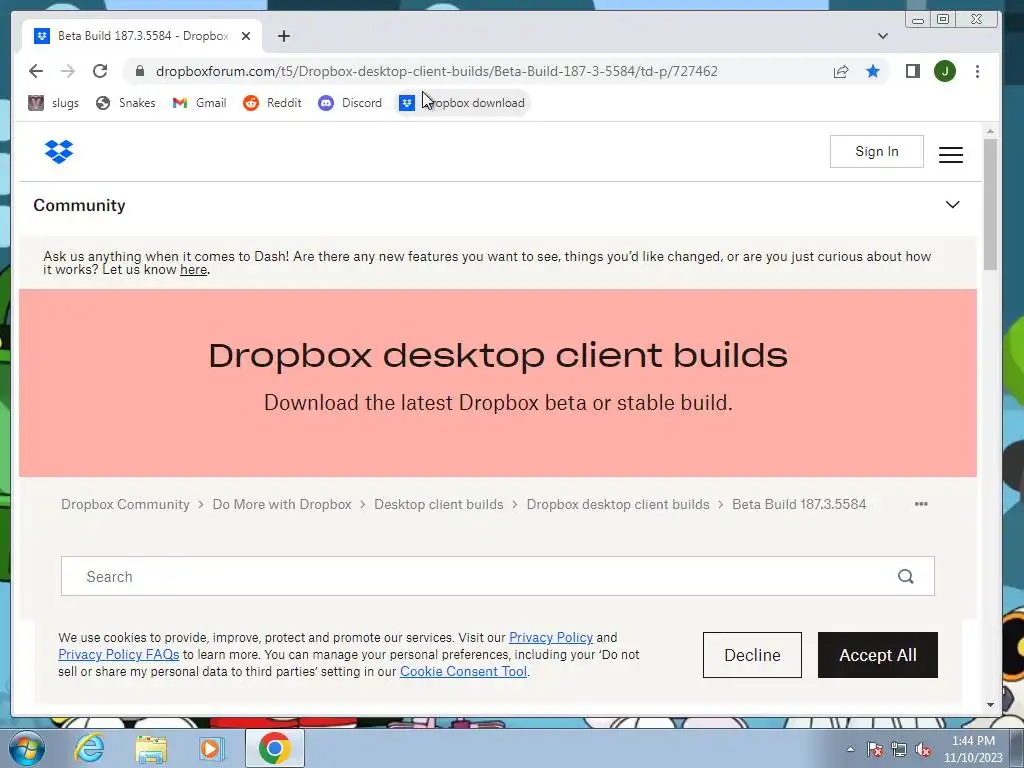Click the Accept All cookies button
This screenshot has width=1024, height=768.
click(877, 655)
